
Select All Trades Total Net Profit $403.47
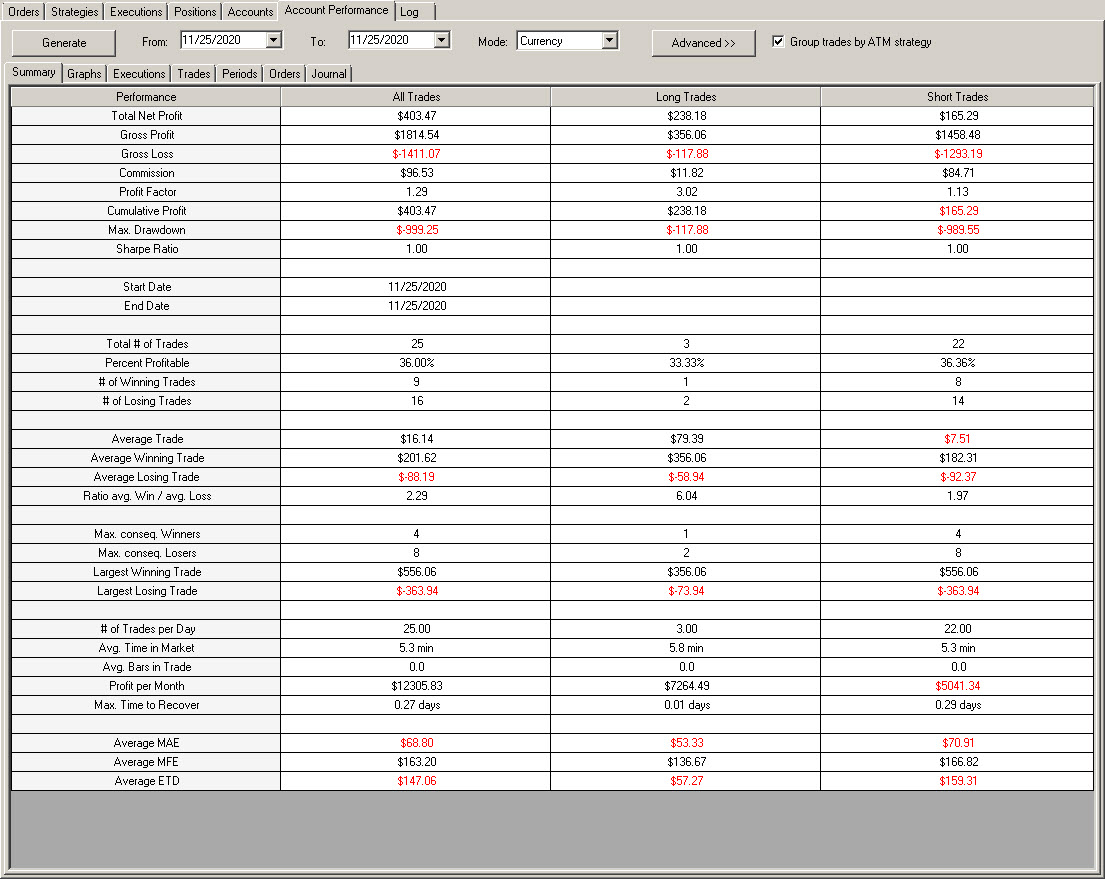pyautogui.click(x=416, y=116)
